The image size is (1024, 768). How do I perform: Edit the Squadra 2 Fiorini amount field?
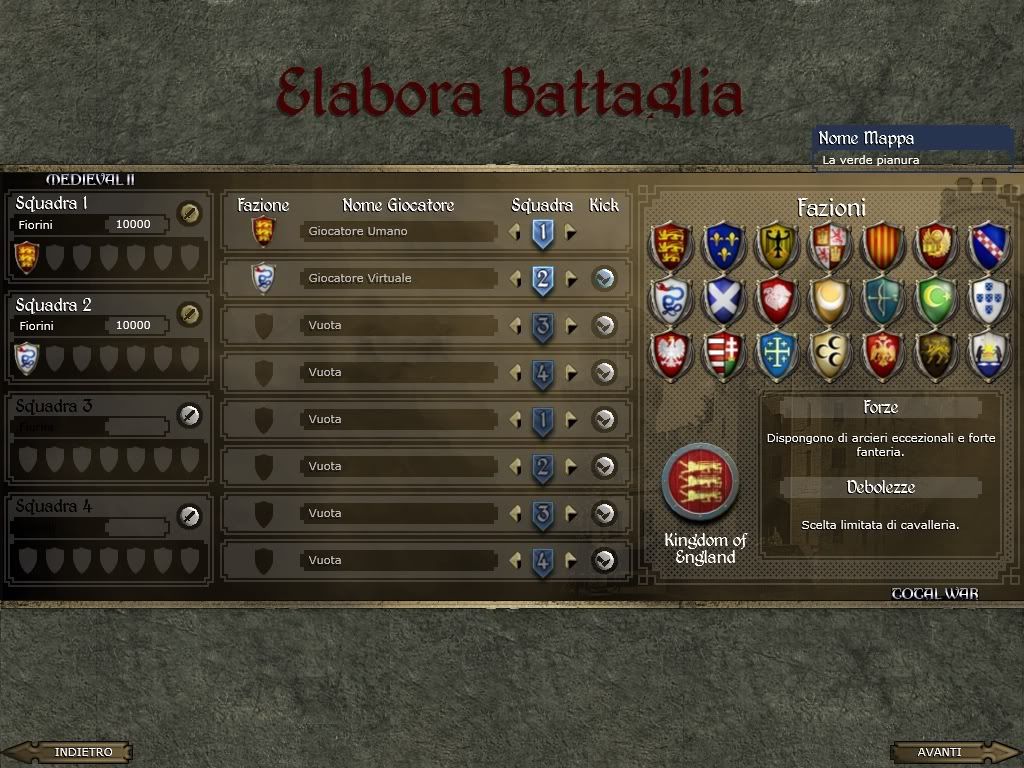coord(136,325)
